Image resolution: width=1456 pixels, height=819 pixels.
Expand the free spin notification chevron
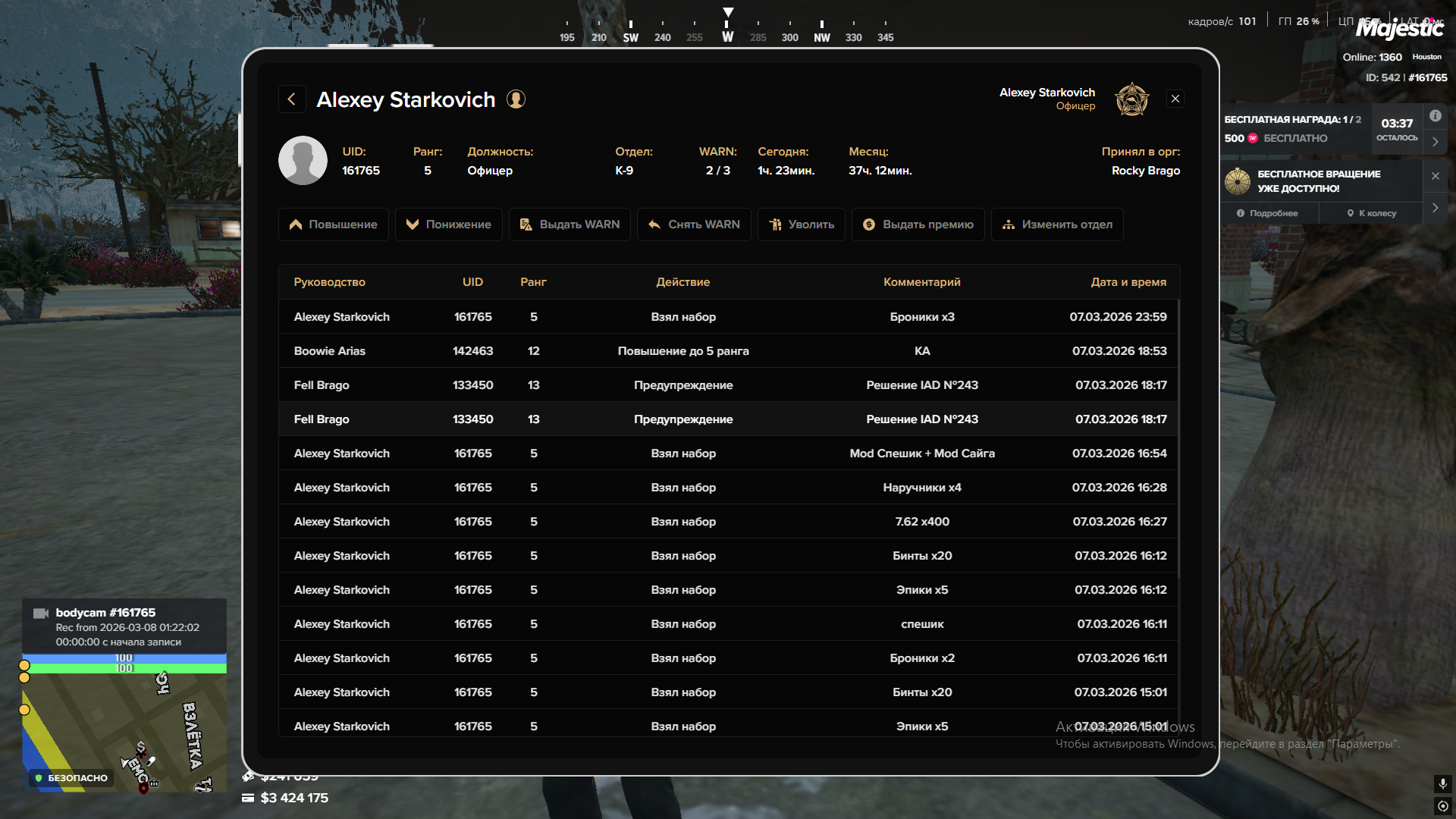1435,208
